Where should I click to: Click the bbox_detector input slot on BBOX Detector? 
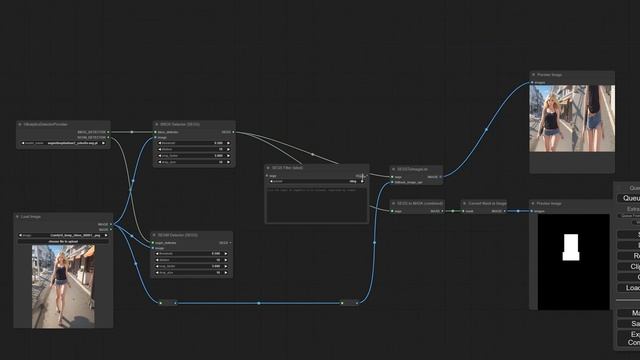click(x=156, y=132)
